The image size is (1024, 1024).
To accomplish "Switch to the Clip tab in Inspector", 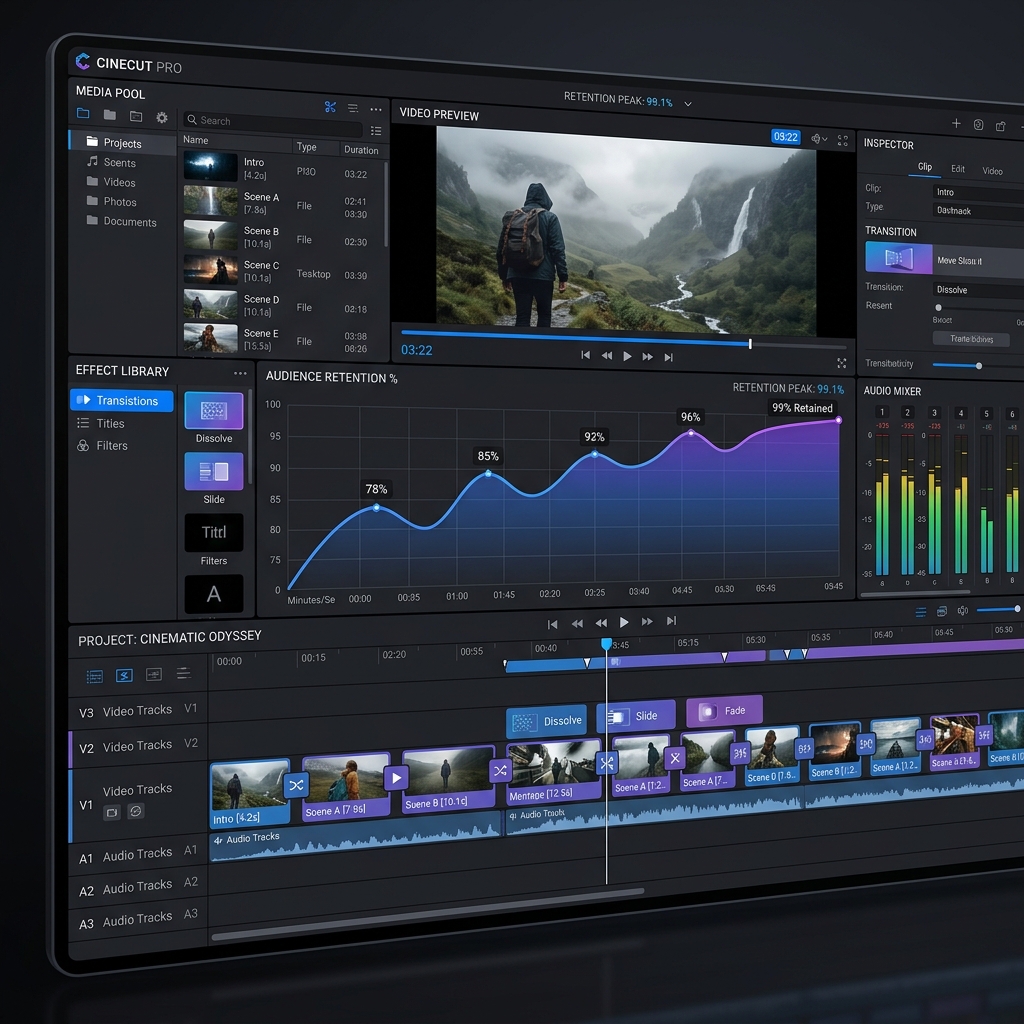I will pyautogui.click(x=925, y=167).
